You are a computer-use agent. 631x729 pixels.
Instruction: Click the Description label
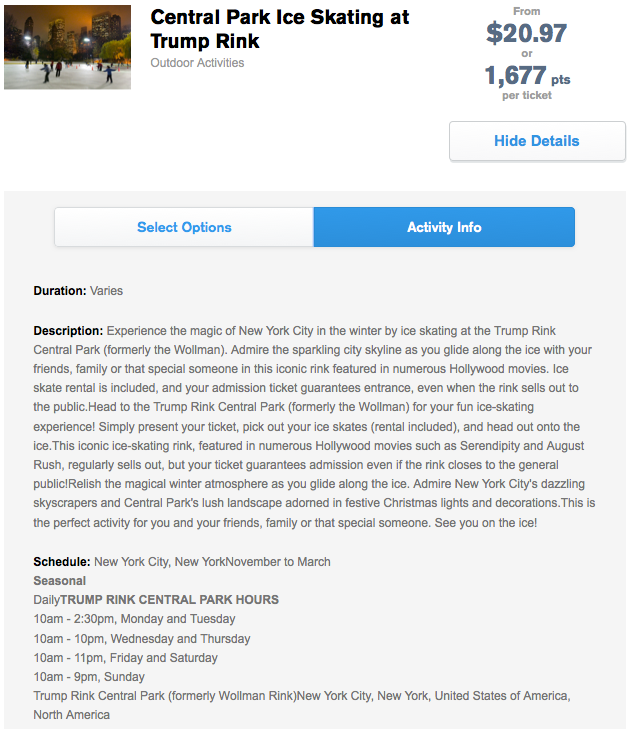pyautogui.click(x=68, y=330)
